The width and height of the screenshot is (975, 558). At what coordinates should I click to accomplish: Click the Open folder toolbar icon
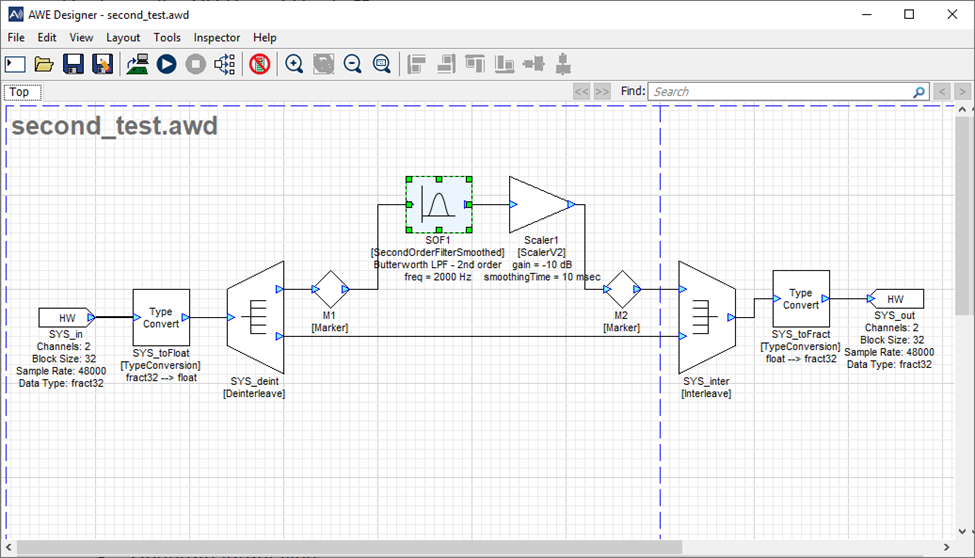(x=44, y=64)
